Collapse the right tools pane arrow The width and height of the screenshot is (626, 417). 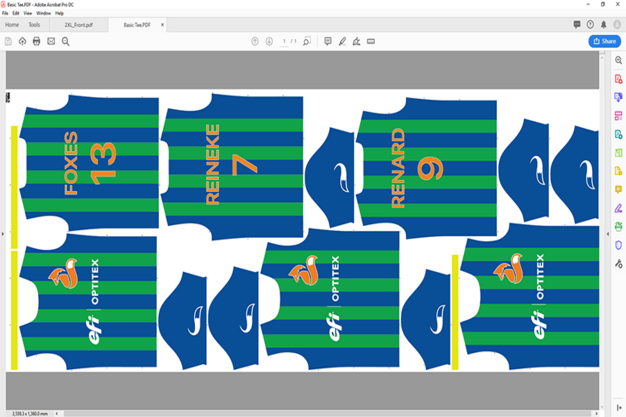point(606,235)
